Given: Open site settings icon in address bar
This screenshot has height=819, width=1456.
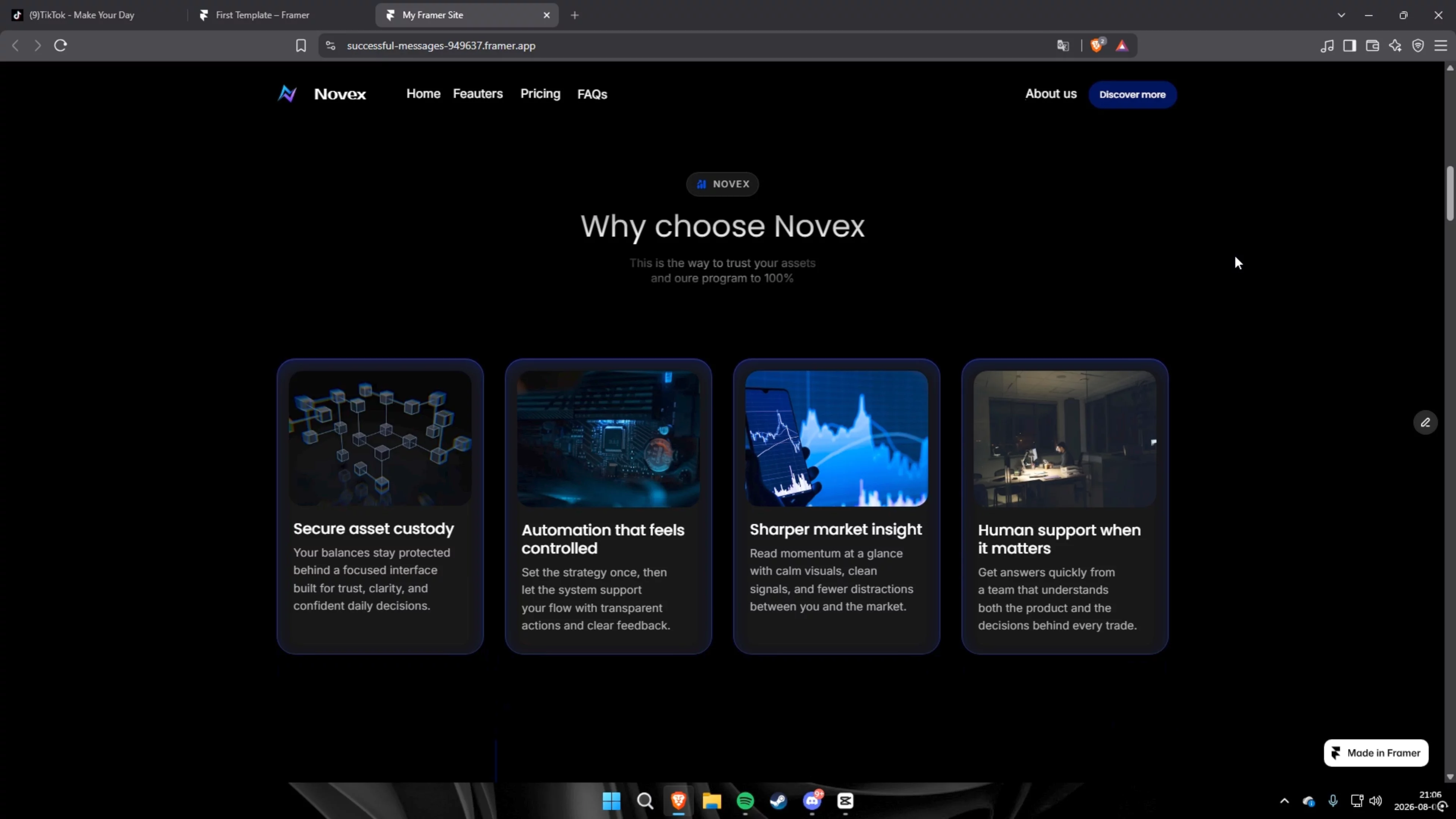Looking at the screenshot, I should click(x=331, y=46).
